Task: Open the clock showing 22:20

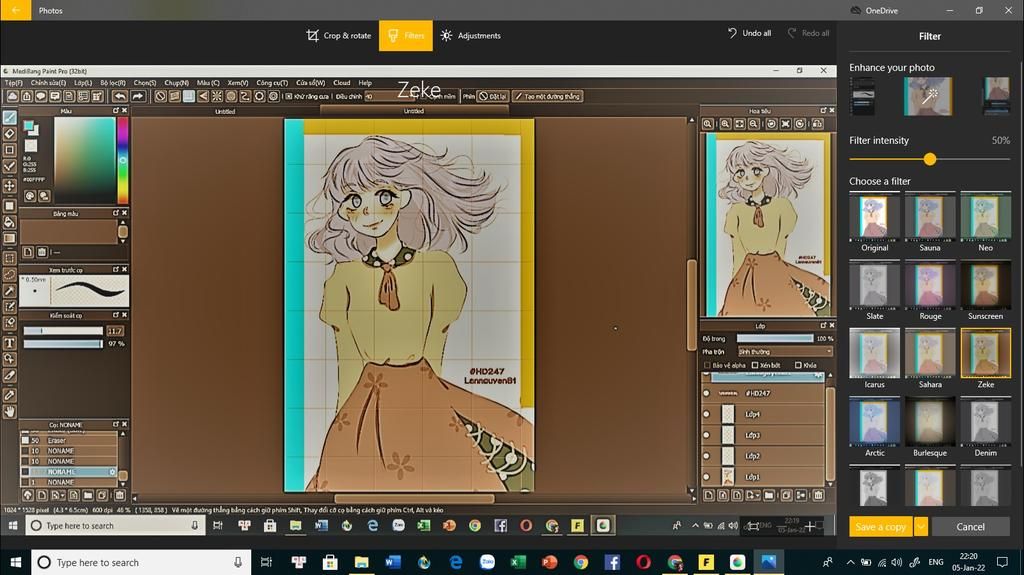Action: coord(968,562)
